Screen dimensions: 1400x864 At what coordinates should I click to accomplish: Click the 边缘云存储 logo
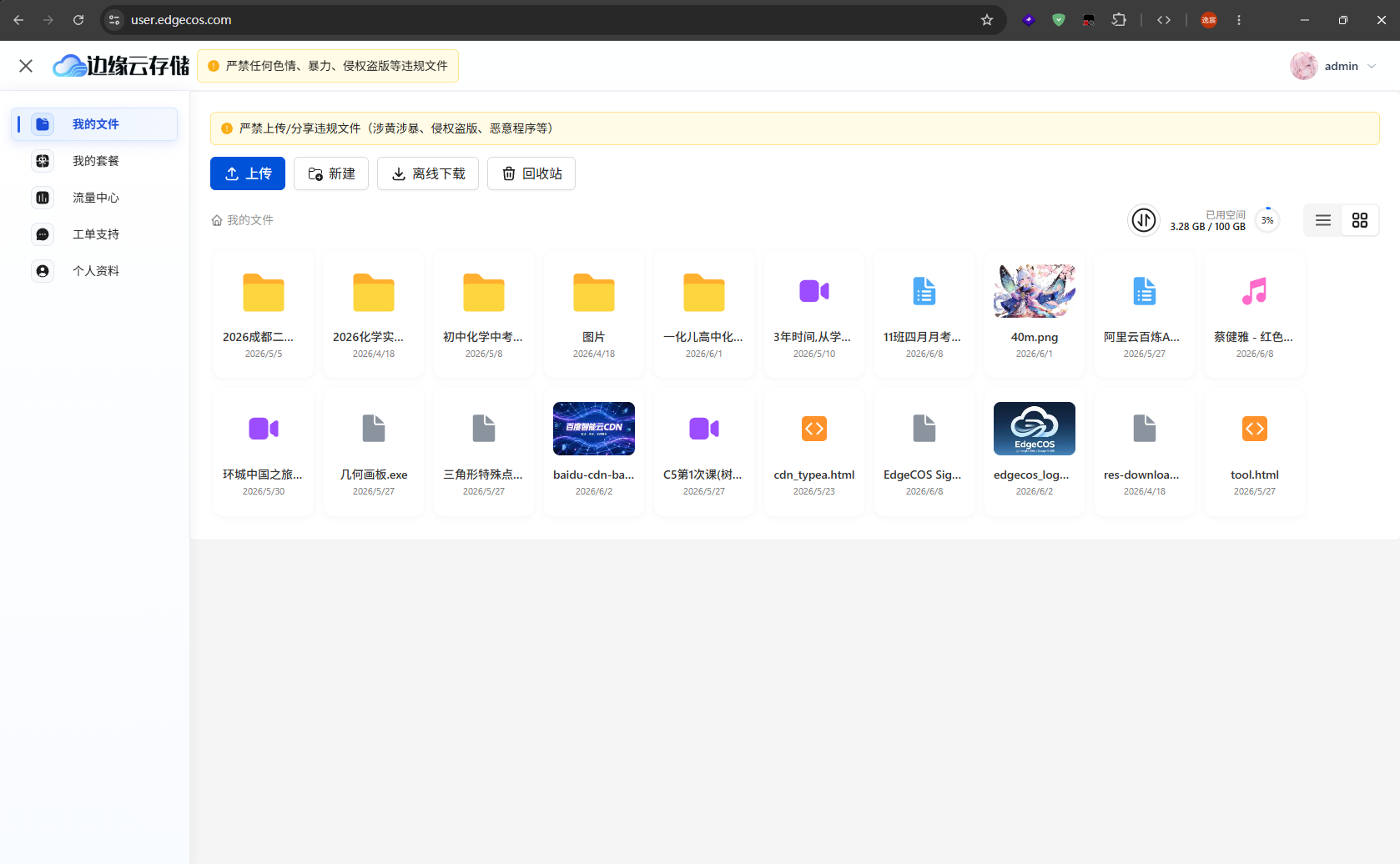tap(122, 66)
